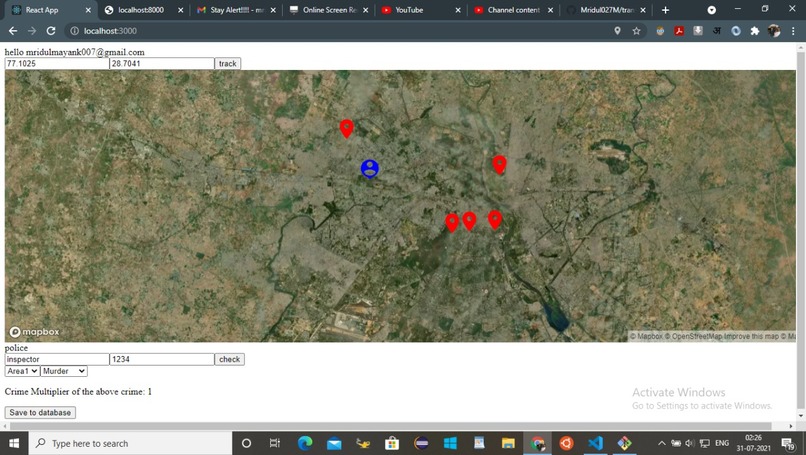Switch to the React App tab
806x455 pixels.
49,10
